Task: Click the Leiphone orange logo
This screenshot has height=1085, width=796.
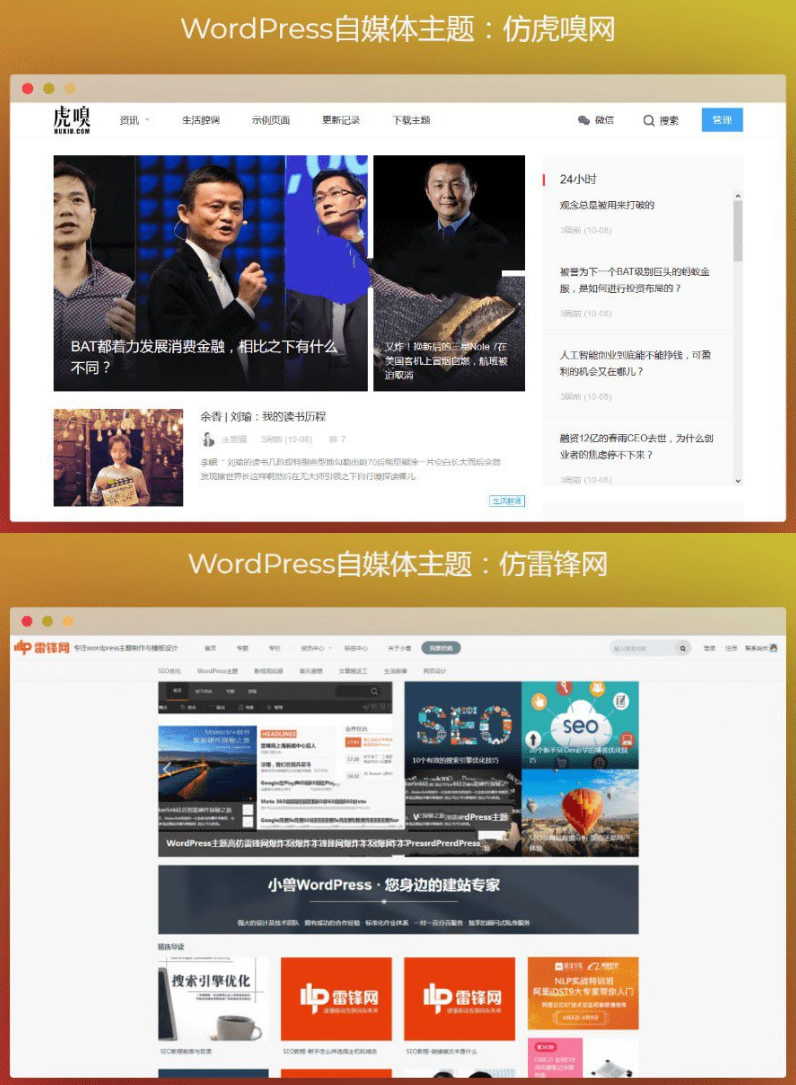Action: 42,648
